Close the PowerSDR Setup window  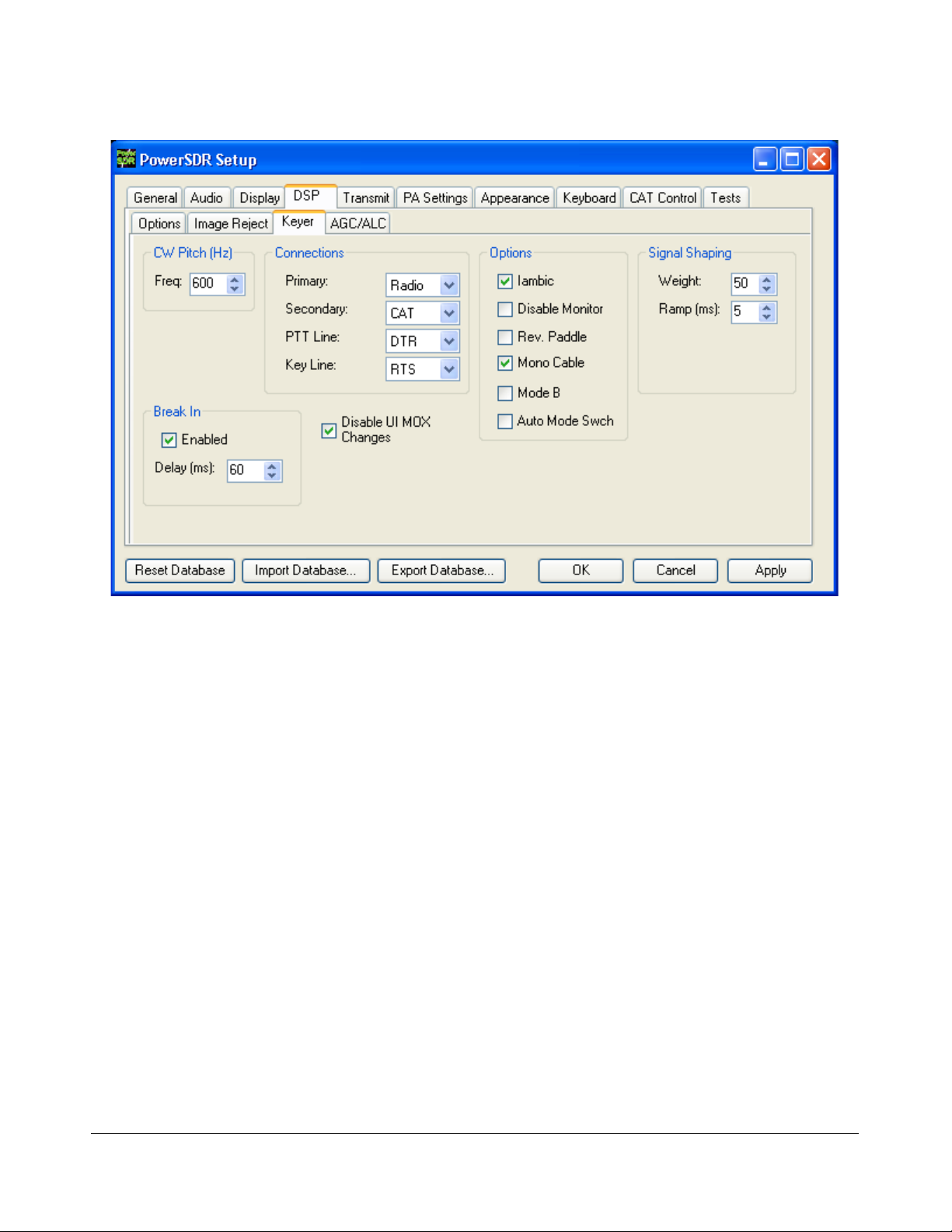coord(819,159)
